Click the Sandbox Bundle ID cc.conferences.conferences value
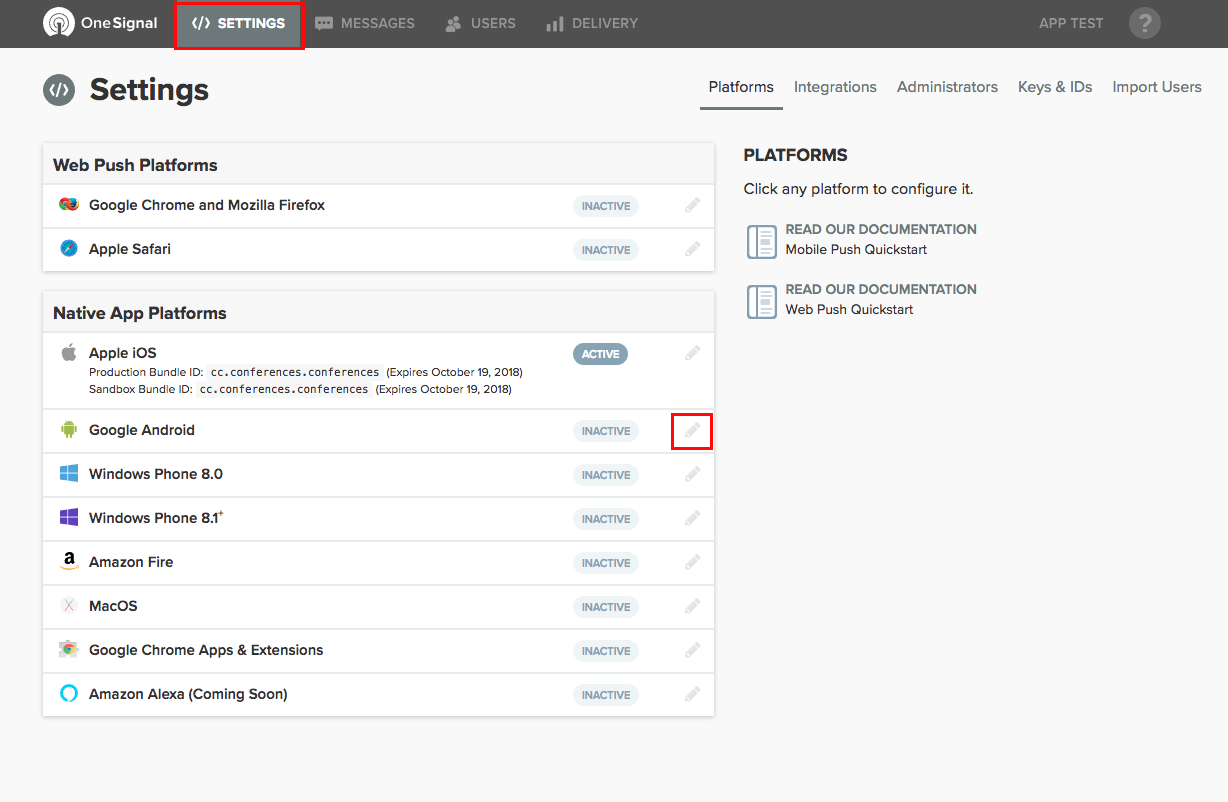Image resolution: width=1228 pixels, height=802 pixels. (x=284, y=389)
